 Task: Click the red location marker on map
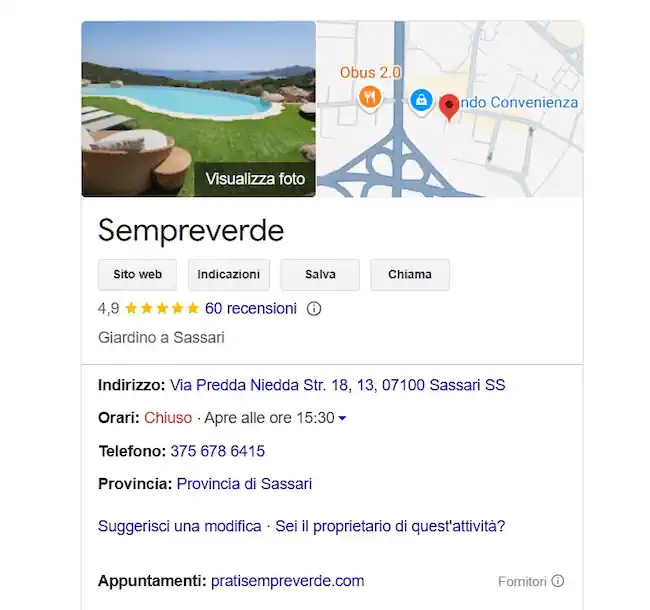pos(449,106)
